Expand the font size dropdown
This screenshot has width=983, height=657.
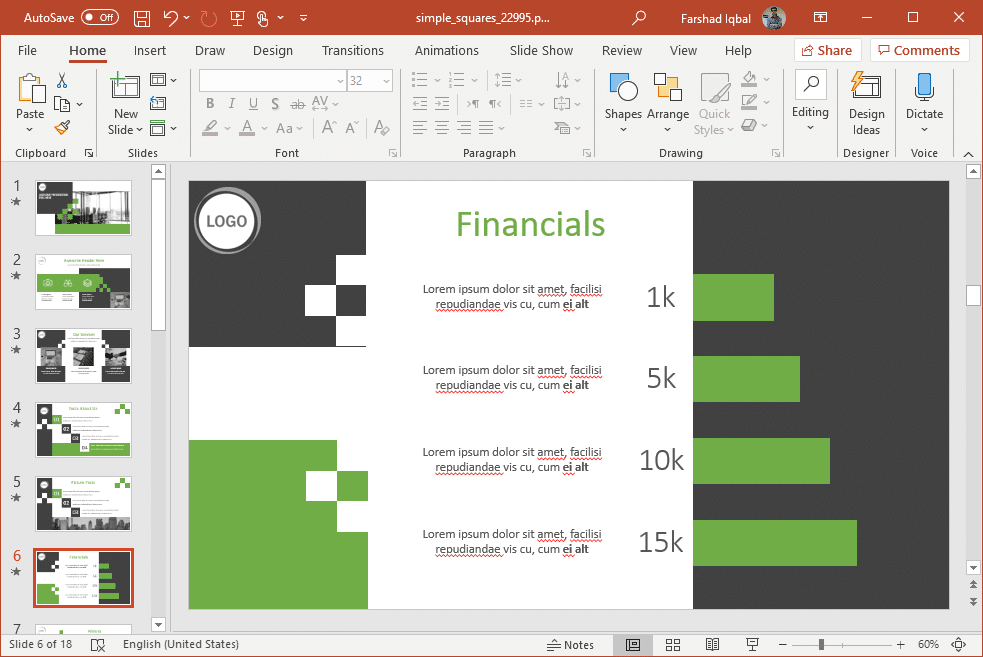point(386,81)
